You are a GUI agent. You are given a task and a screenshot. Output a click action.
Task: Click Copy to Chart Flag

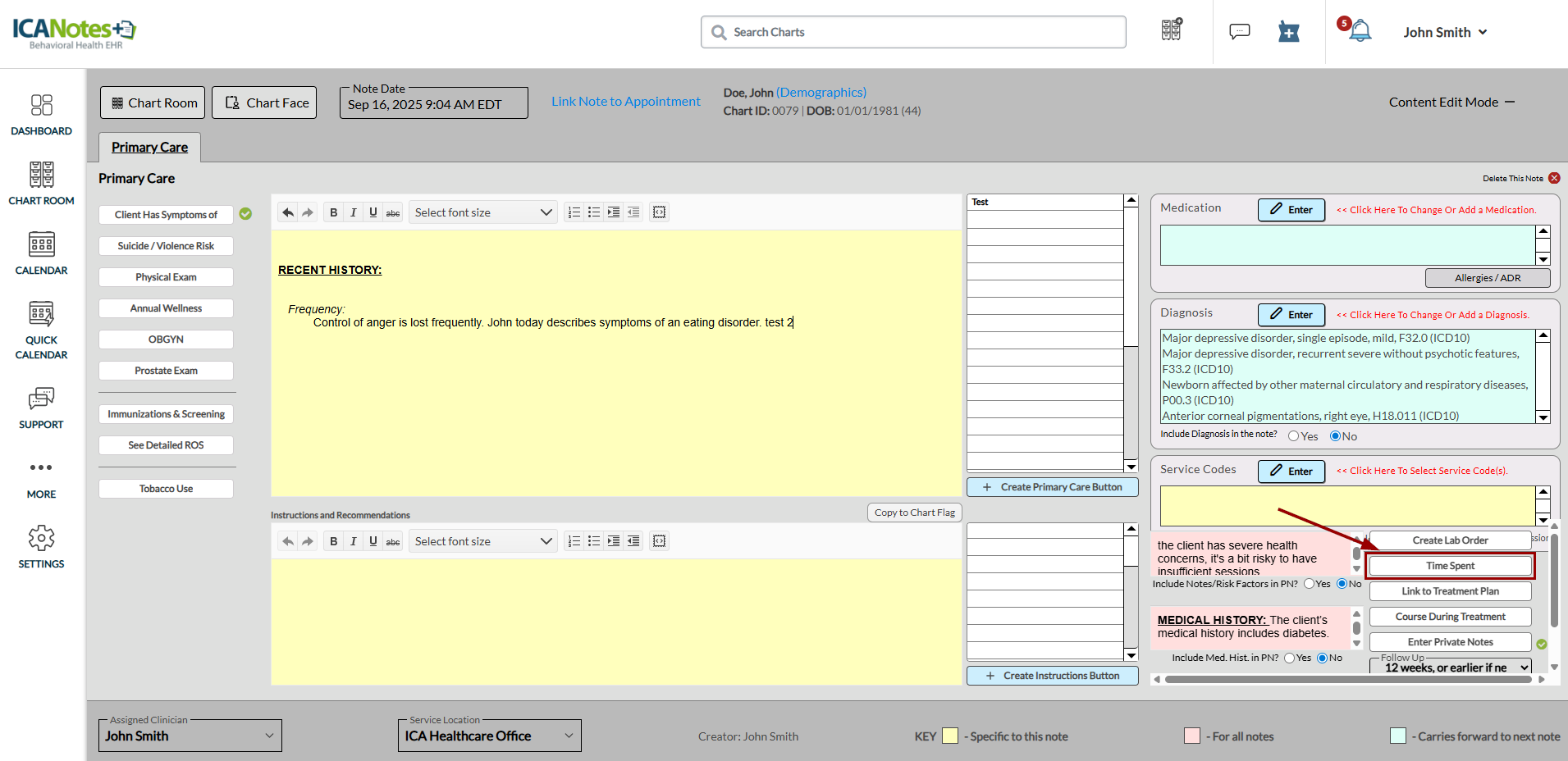click(914, 513)
